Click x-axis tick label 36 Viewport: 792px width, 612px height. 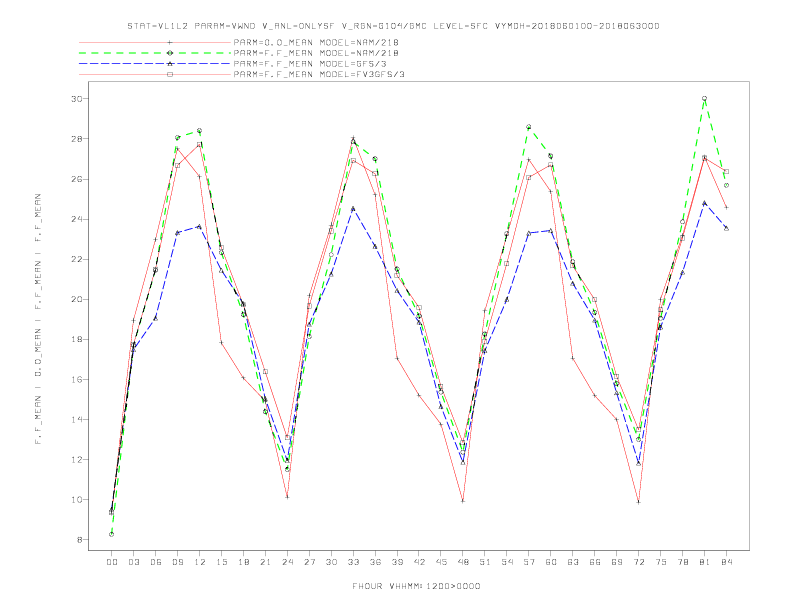tap(375, 562)
